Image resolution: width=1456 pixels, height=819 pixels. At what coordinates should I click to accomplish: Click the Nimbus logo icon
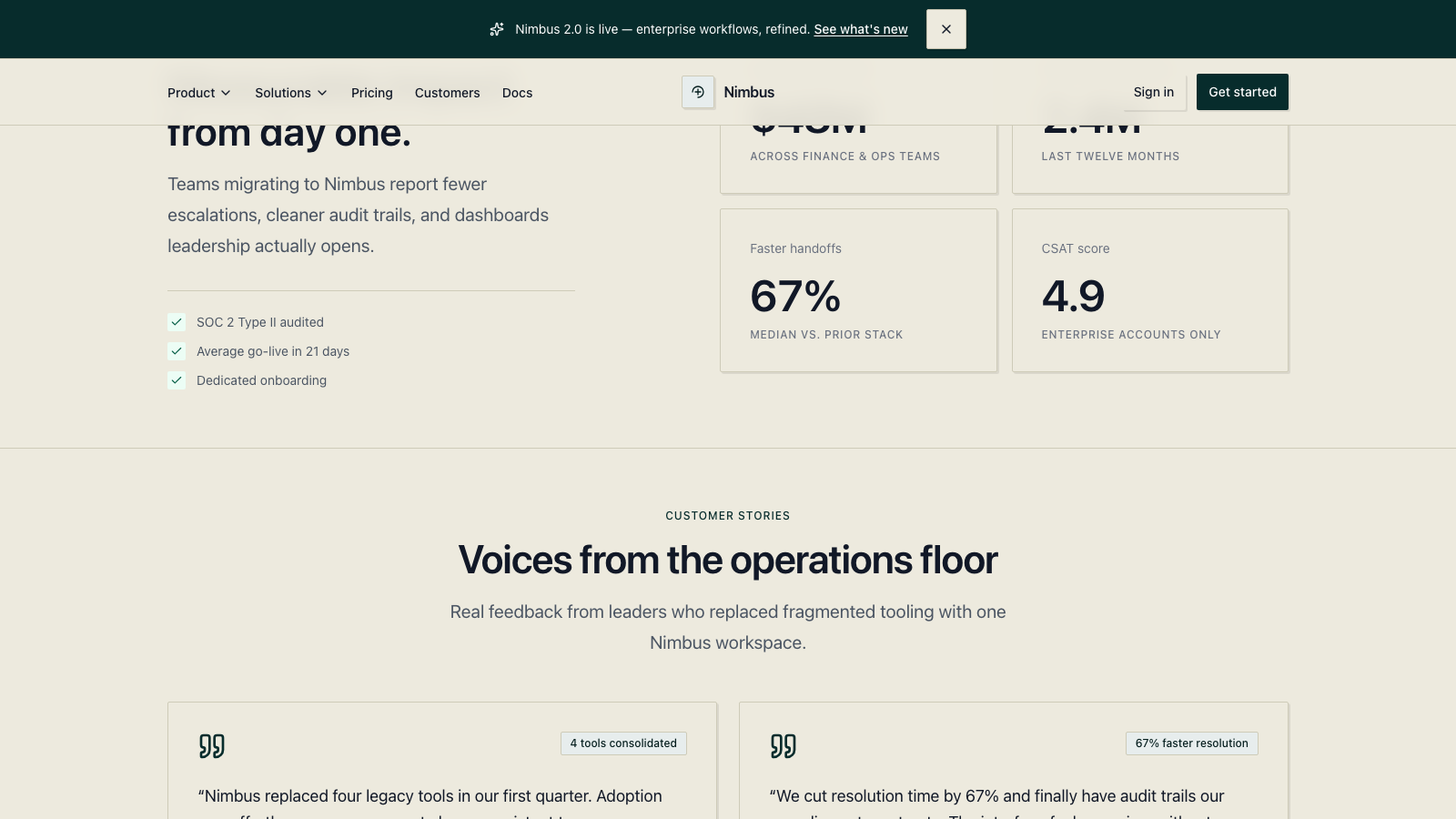pos(698,92)
